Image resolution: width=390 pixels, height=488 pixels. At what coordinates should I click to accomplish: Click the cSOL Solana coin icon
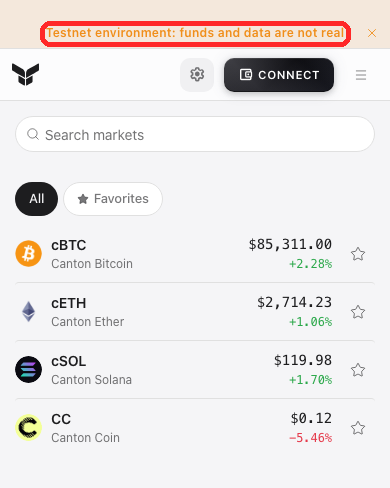tap(29, 369)
